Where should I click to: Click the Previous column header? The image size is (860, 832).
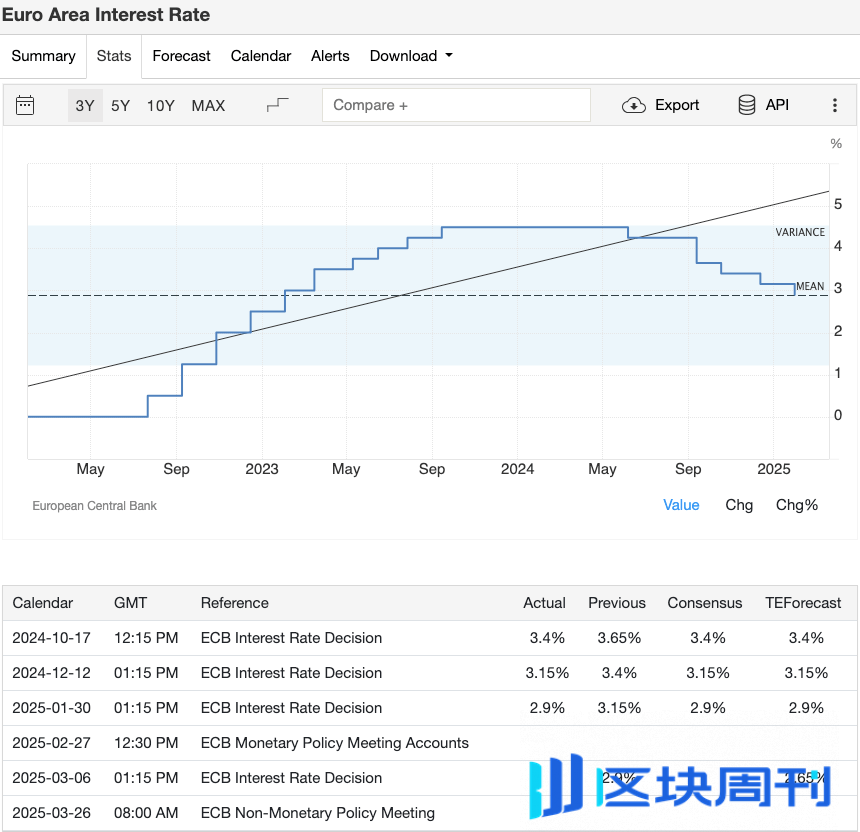[617, 603]
